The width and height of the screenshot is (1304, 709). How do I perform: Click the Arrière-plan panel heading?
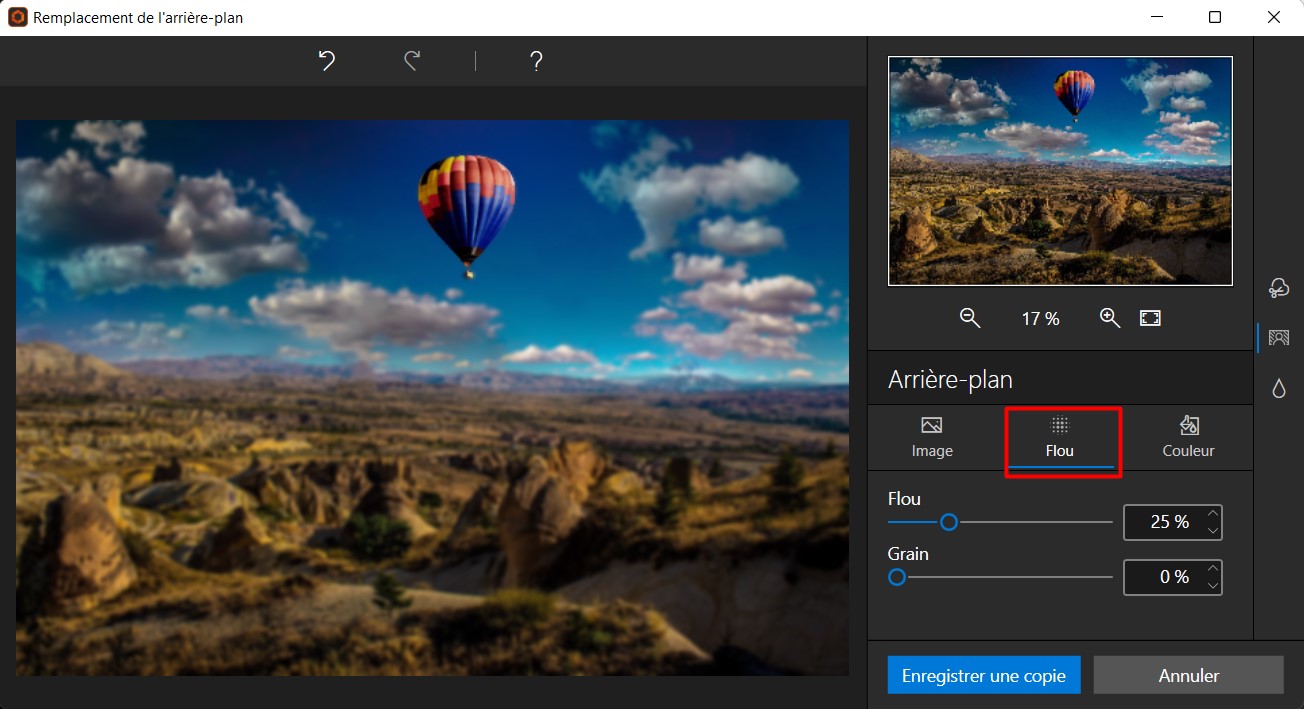pos(950,380)
